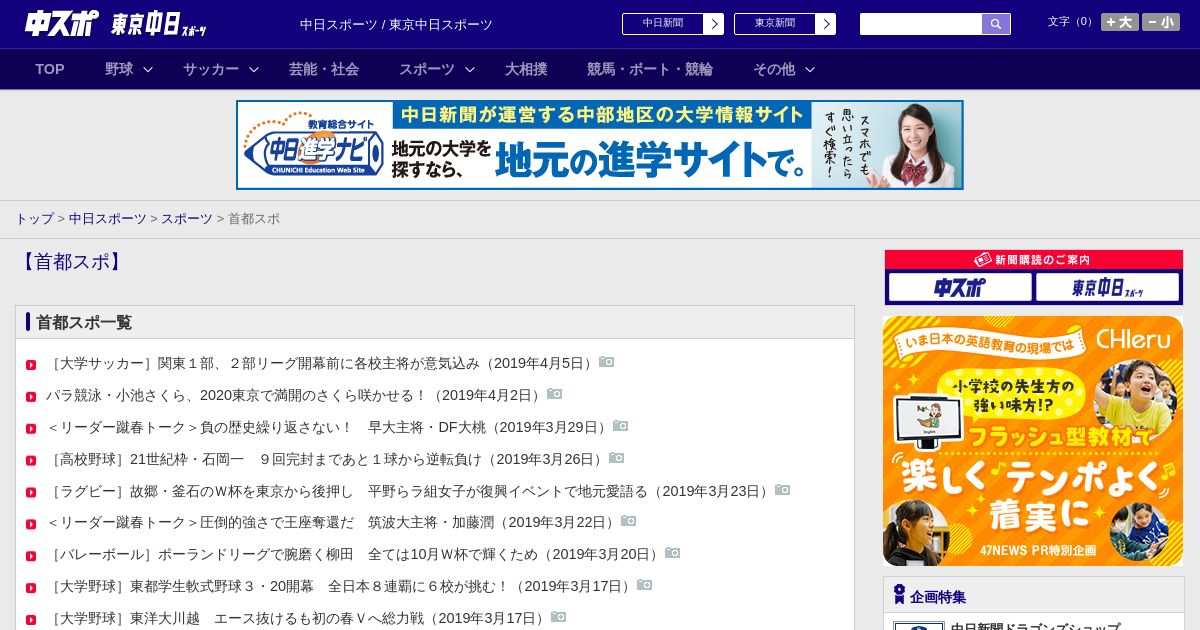
Task: Click camera icon beside 21世紀枠・石岡一 article
Action: 617,458
